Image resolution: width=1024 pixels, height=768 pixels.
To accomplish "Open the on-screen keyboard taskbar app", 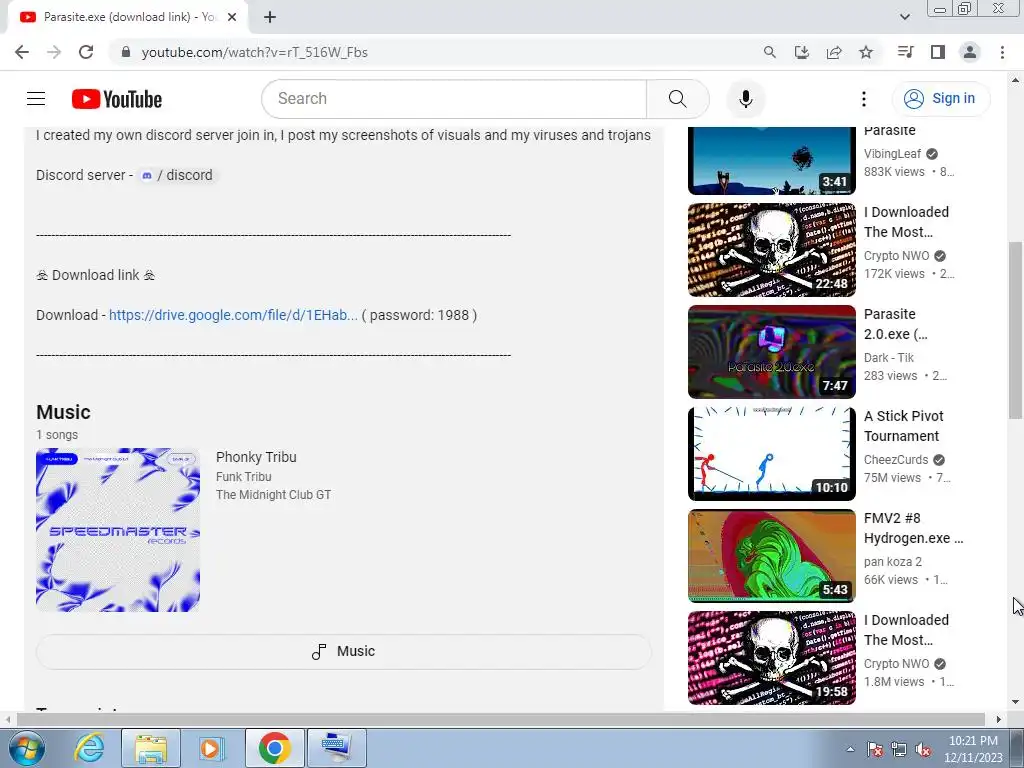I will coord(336,748).
